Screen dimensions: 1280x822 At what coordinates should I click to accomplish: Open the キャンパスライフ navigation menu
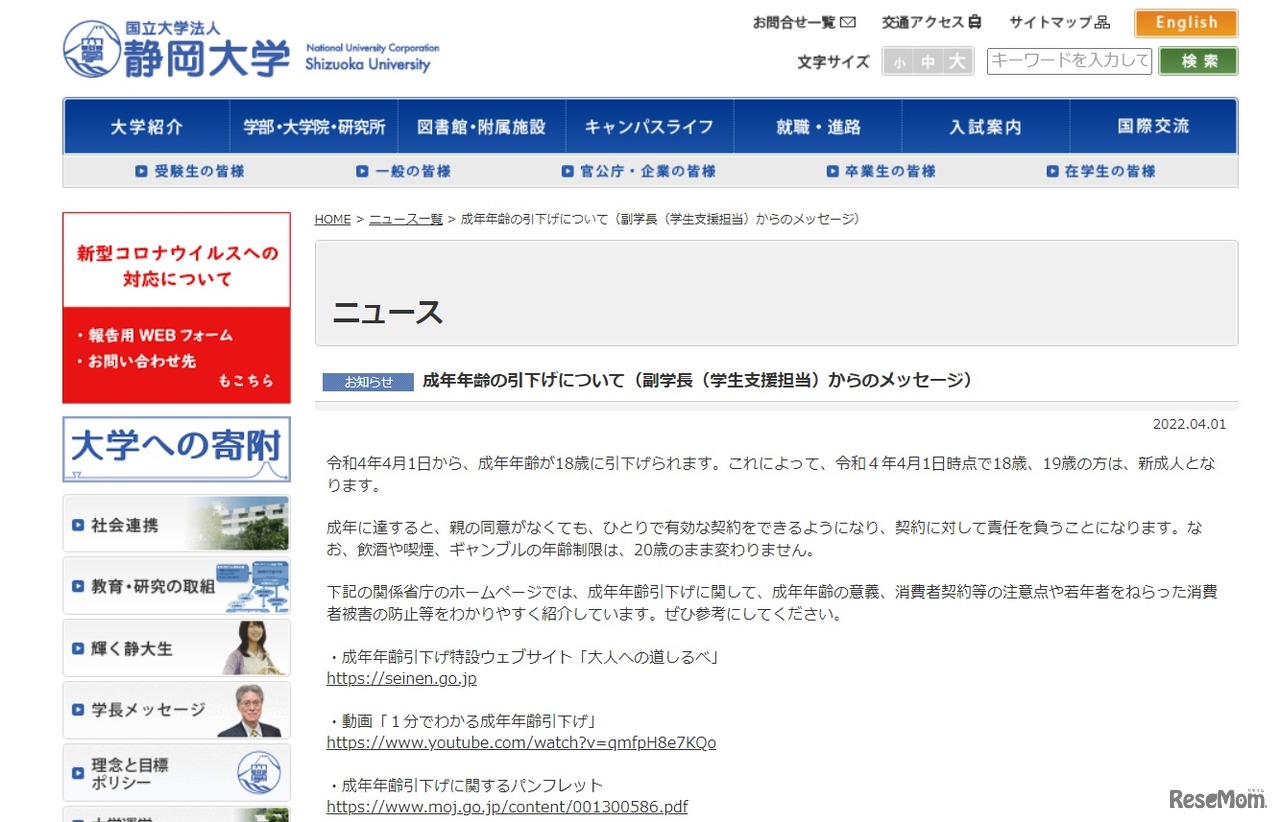pyautogui.click(x=651, y=126)
